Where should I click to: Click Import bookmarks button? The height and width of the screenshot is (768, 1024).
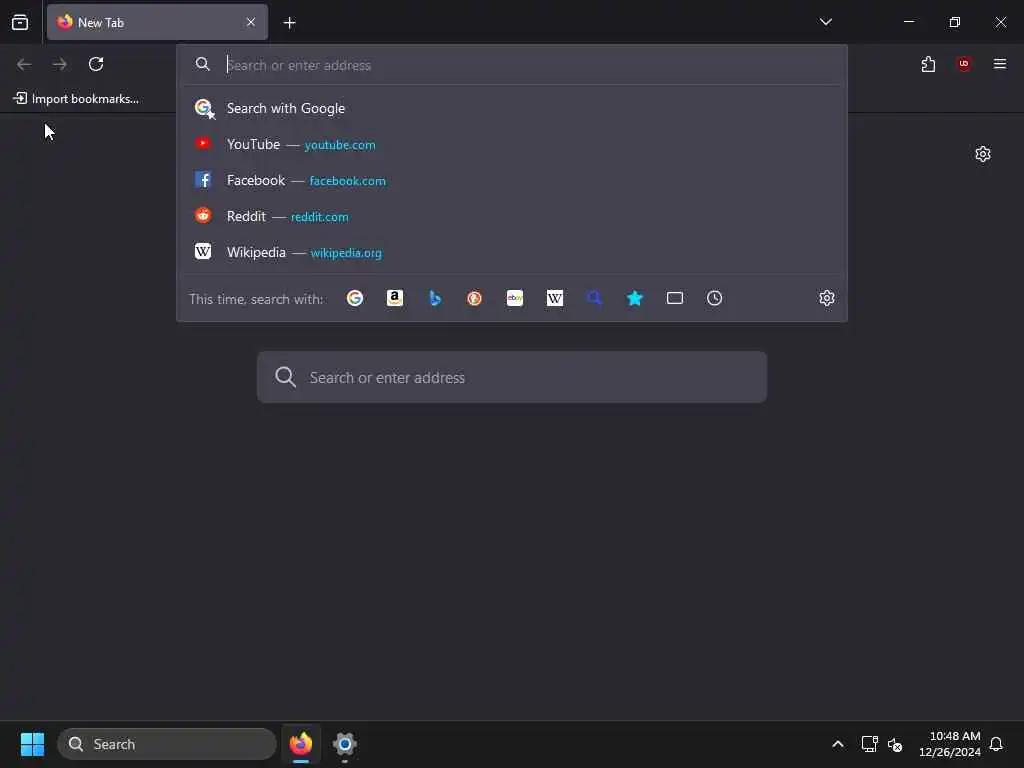coord(76,99)
